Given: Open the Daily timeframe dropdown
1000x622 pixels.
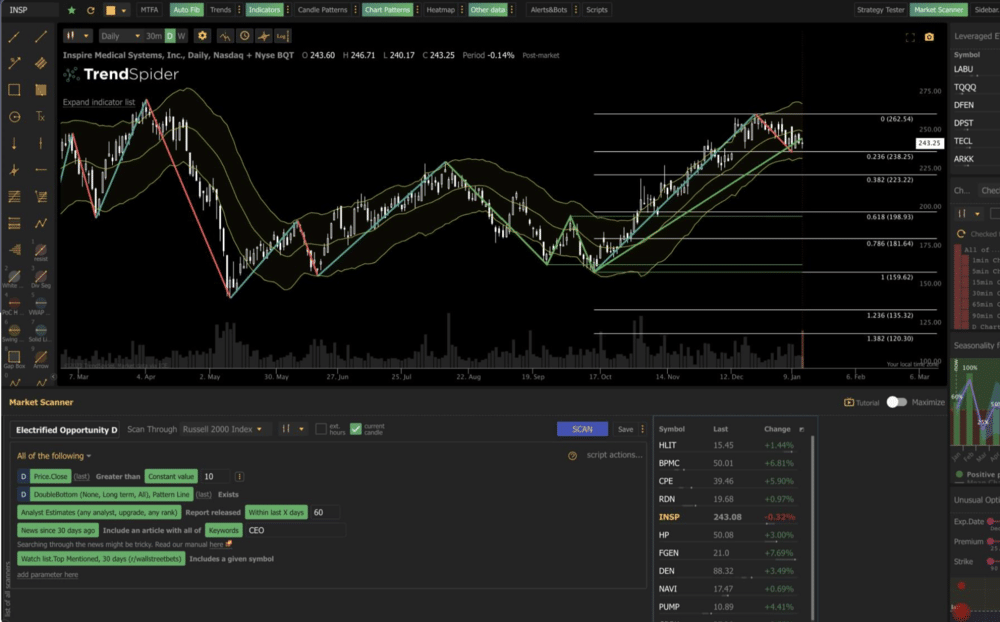Looking at the screenshot, I should pos(120,36).
